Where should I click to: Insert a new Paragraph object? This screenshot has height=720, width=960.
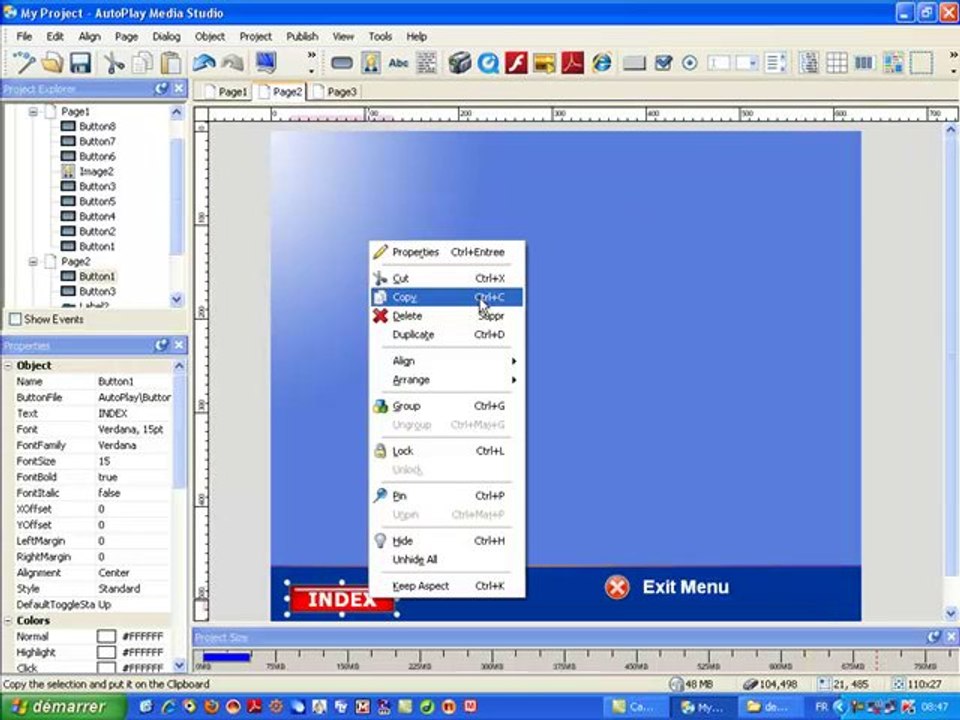427,62
